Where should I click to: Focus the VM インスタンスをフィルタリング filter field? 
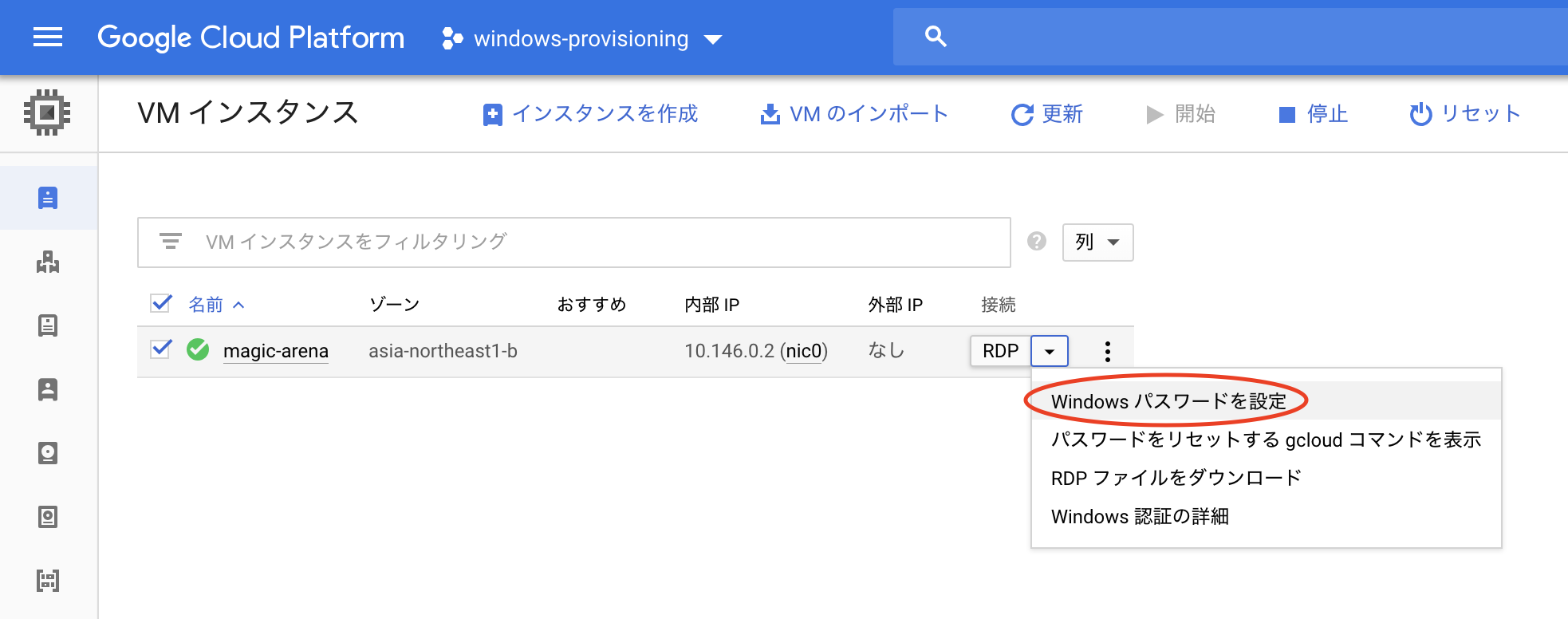[x=574, y=242]
